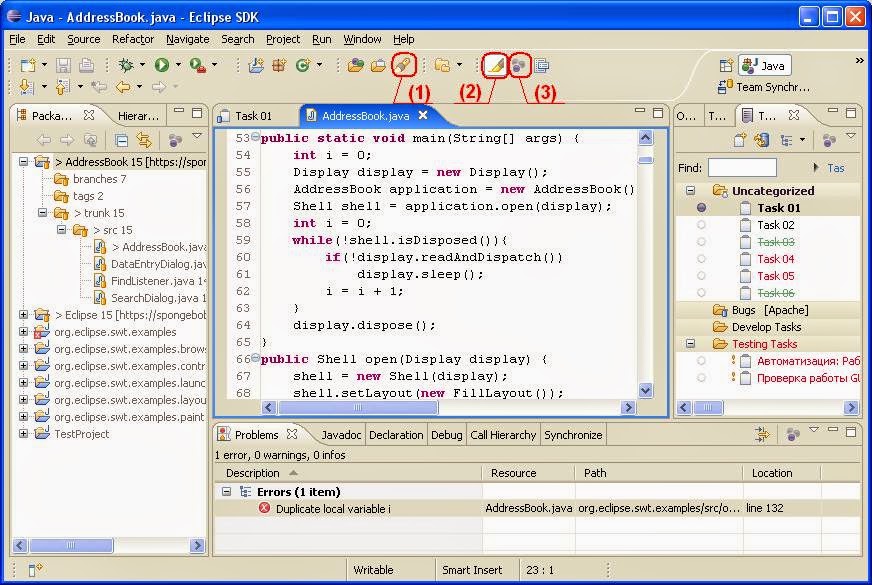The image size is (872, 585).
Task: Open the Refactor menu
Action: tap(133, 39)
